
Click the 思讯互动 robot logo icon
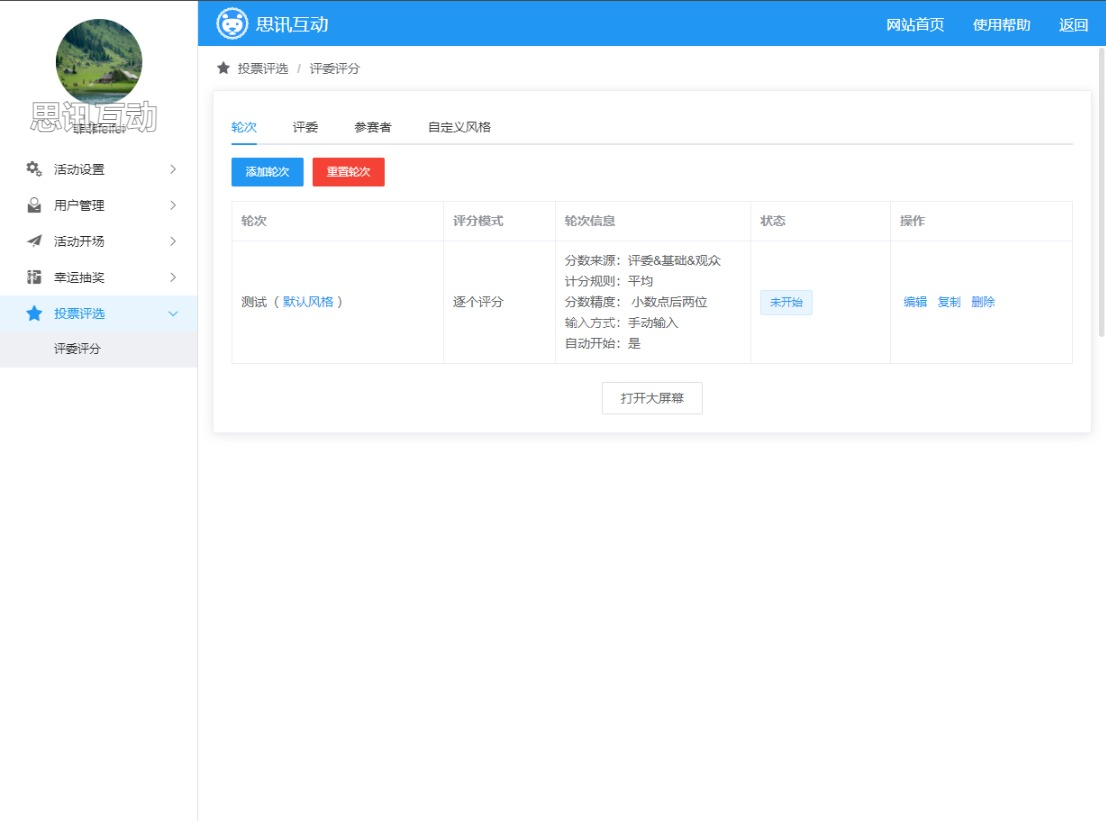coord(232,24)
